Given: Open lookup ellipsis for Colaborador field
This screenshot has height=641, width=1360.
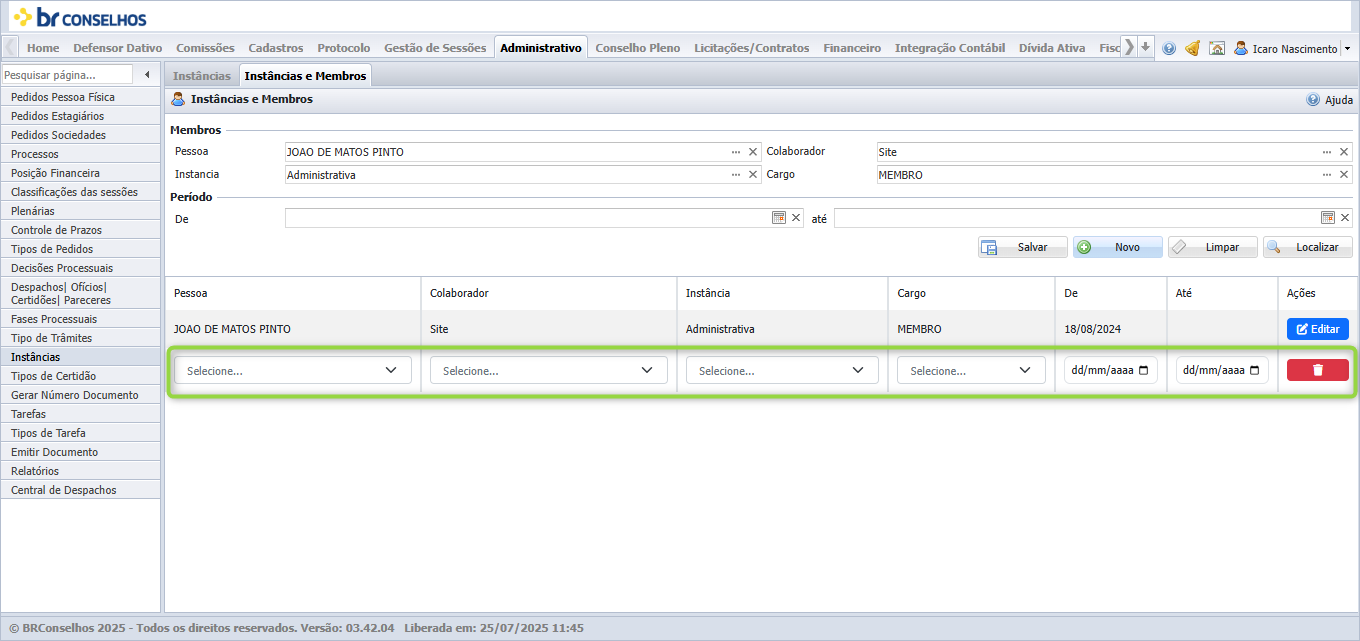Looking at the screenshot, I should tap(1327, 152).
